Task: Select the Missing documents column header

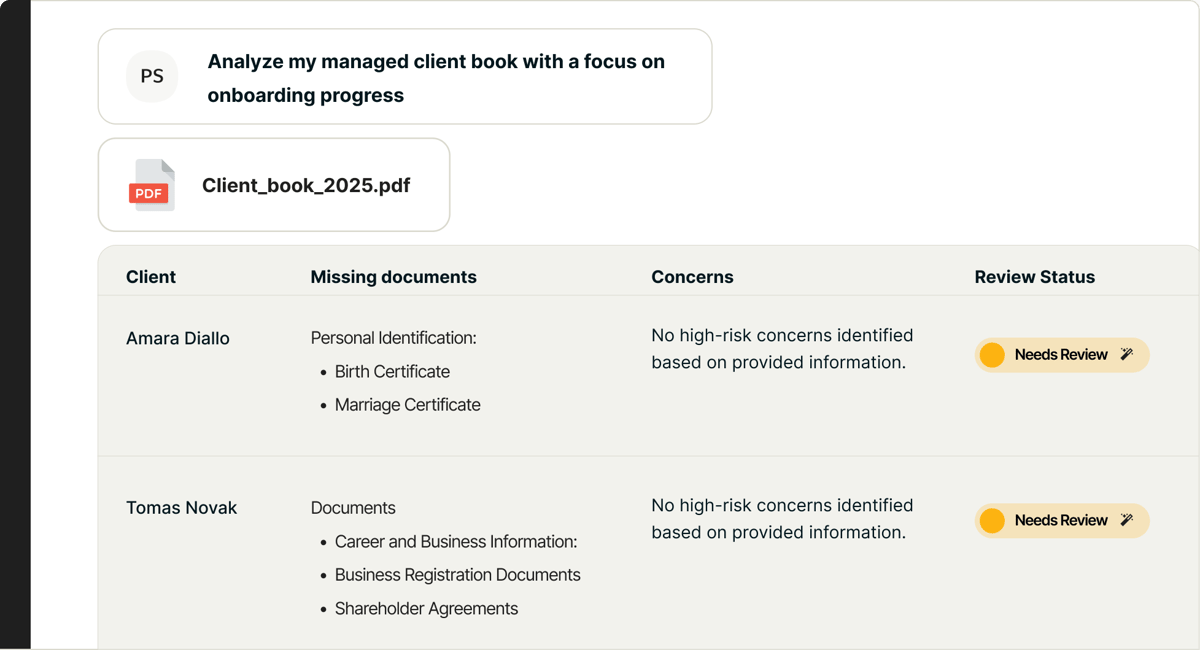Action: [x=393, y=277]
